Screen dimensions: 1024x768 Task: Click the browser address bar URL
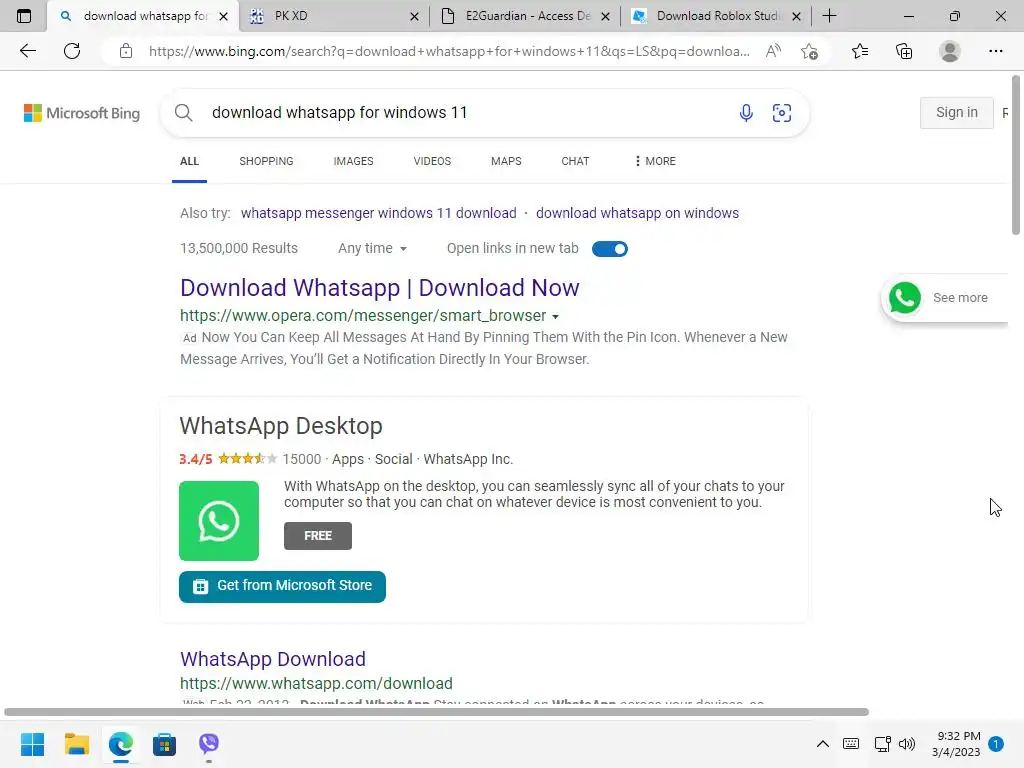[449, 51]
